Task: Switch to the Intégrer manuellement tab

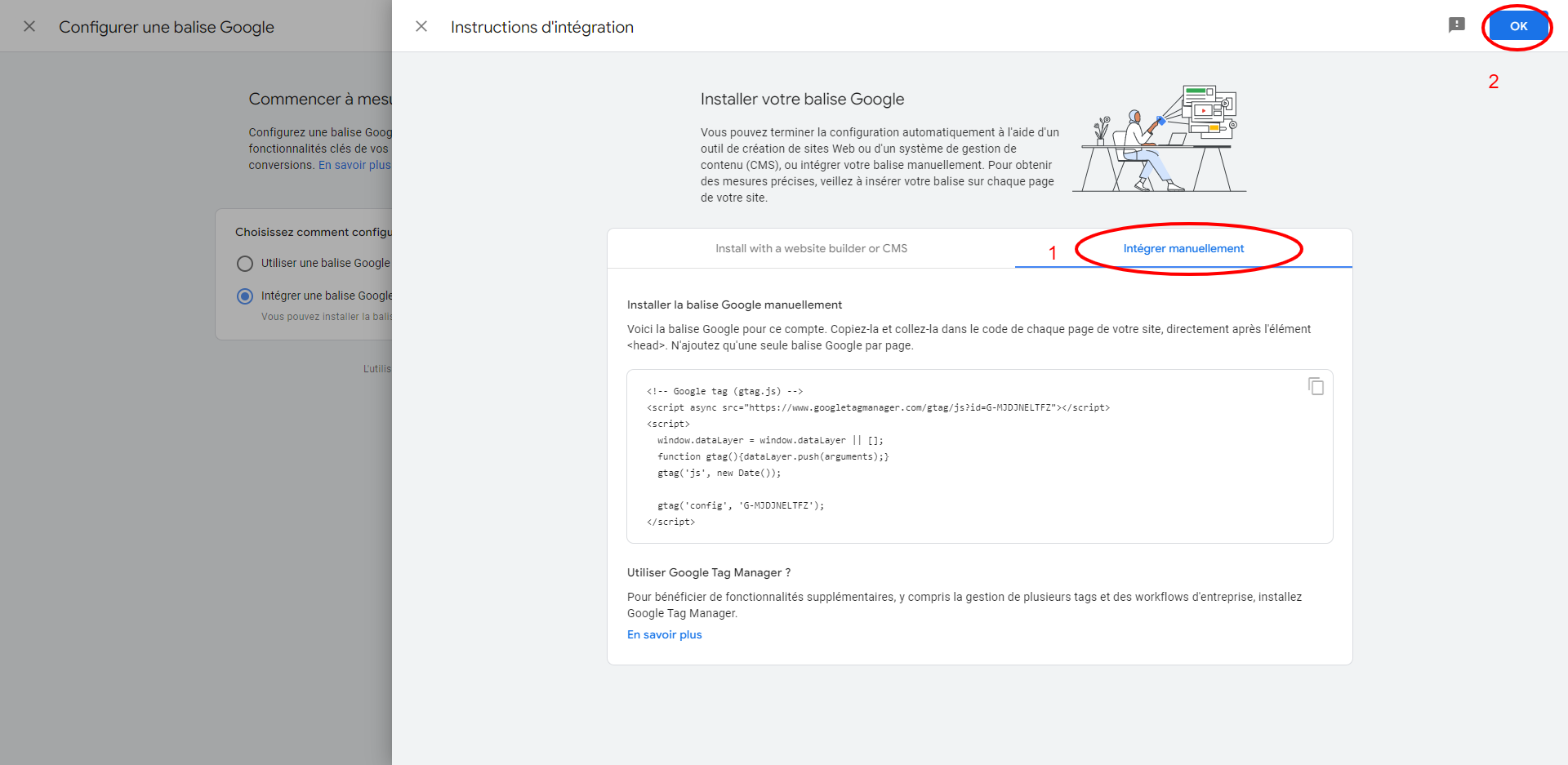Action: tap(1183, 248)
